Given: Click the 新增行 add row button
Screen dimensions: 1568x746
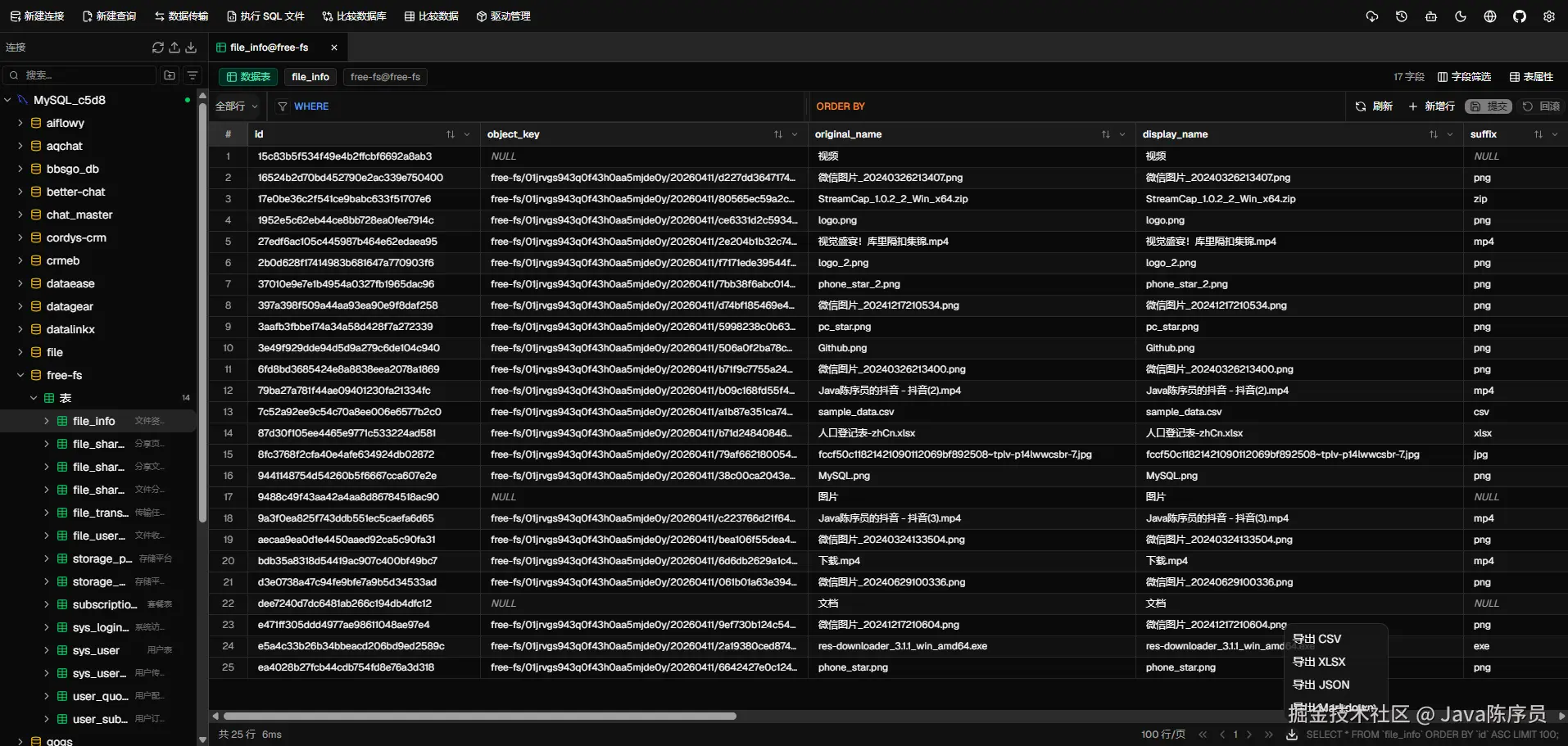Looking at the screenshot, I should [1431, 106].
